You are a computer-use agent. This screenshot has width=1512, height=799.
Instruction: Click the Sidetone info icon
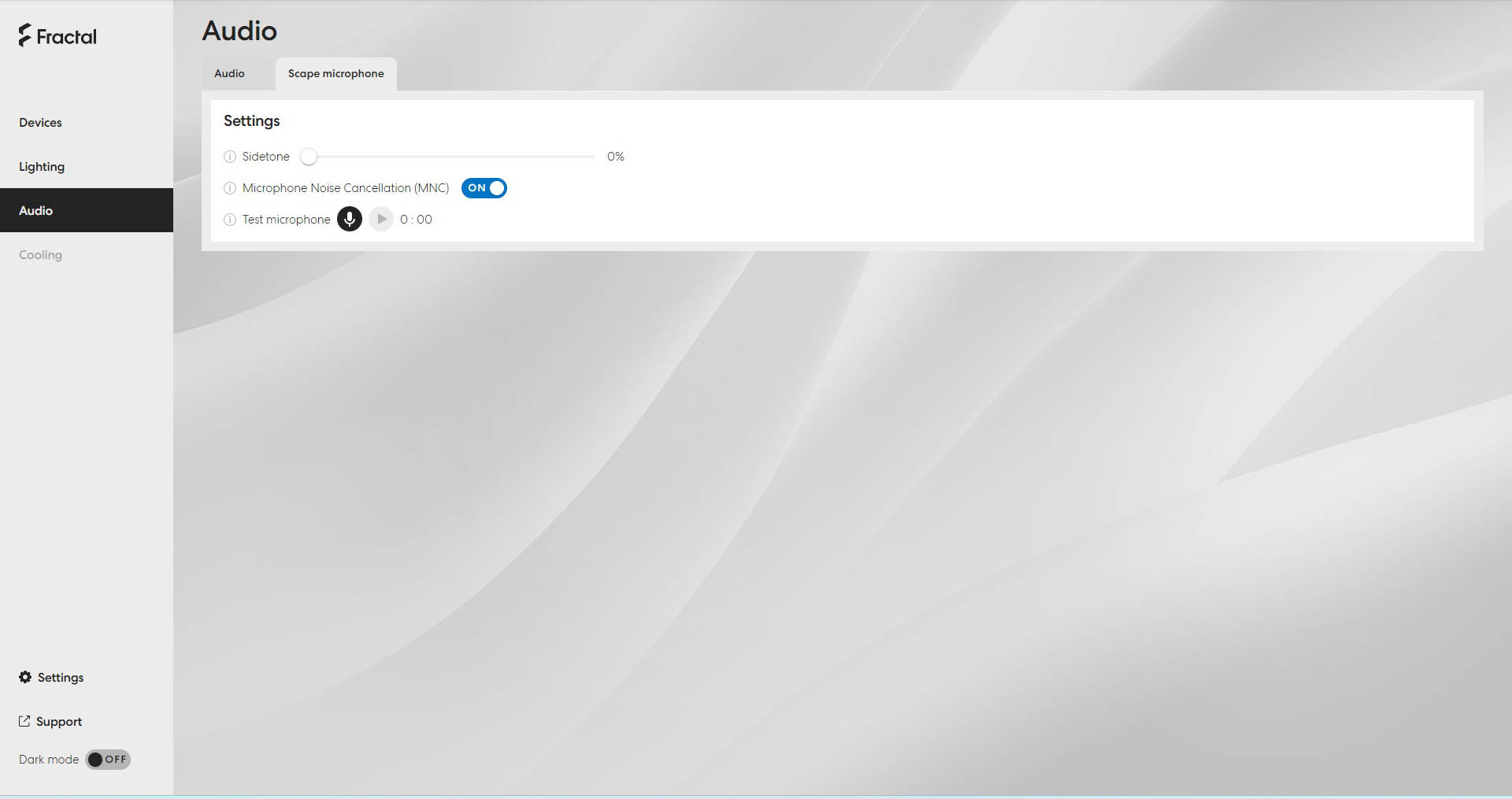(x=230, y=157)
